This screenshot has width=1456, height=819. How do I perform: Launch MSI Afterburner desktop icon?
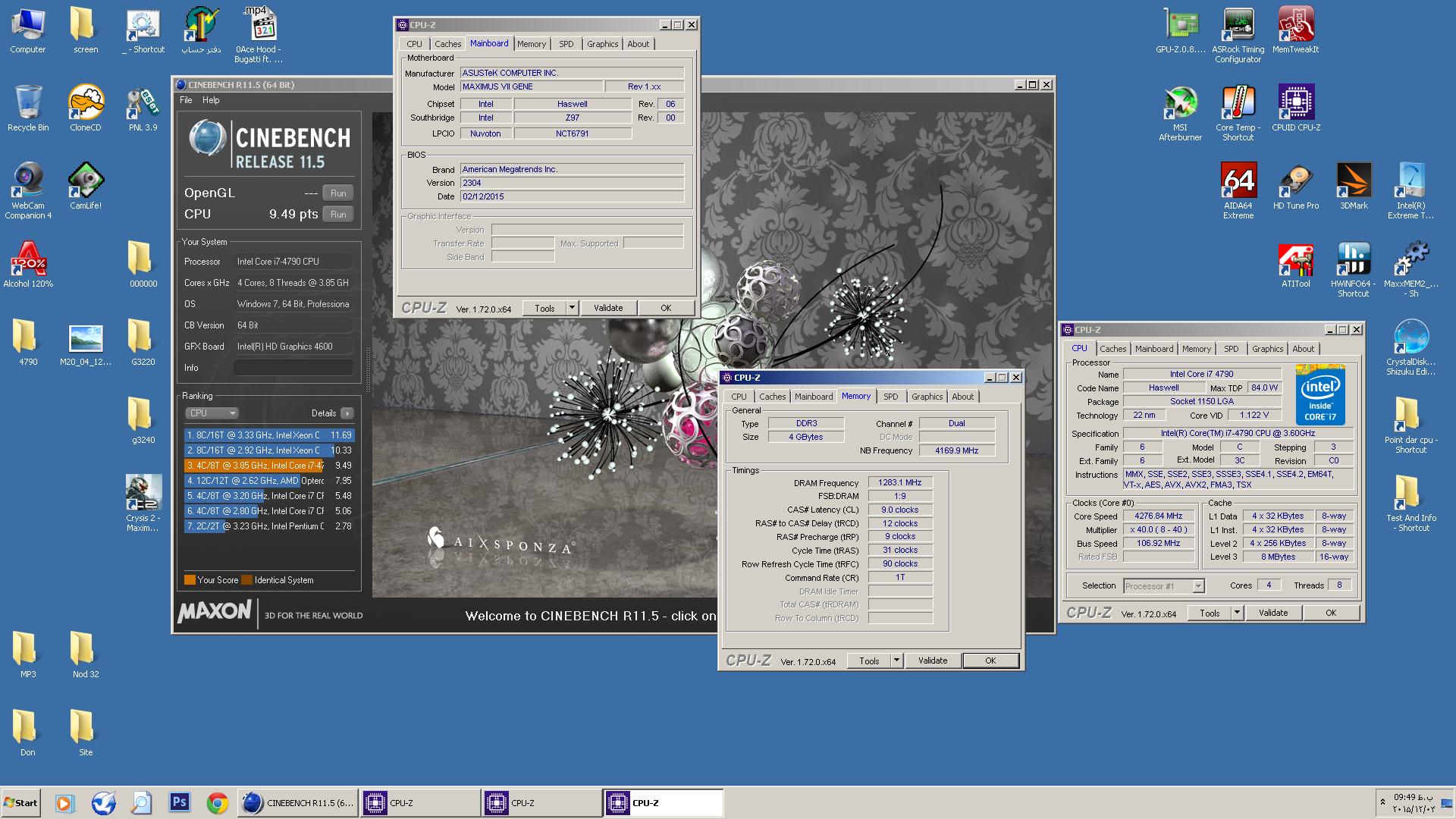1180,114
